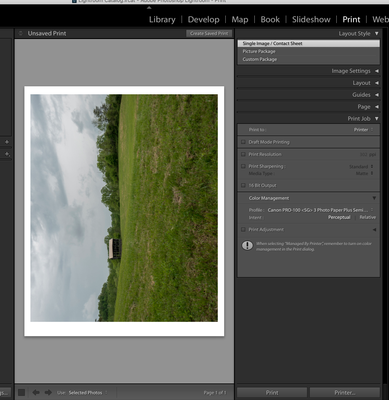Screen dimensions: 389x400
Task: Click the first page square icon in toolbar
Action: click(22, 392)
